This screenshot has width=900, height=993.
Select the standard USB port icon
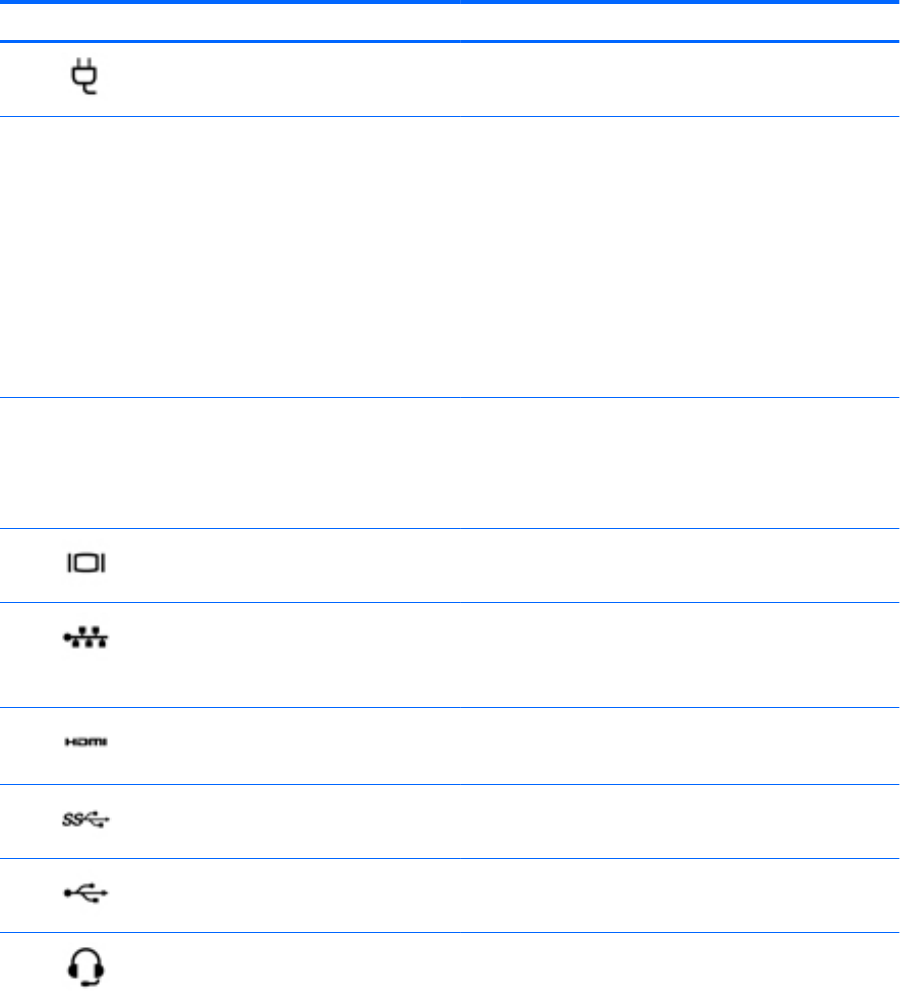[86, 893]
